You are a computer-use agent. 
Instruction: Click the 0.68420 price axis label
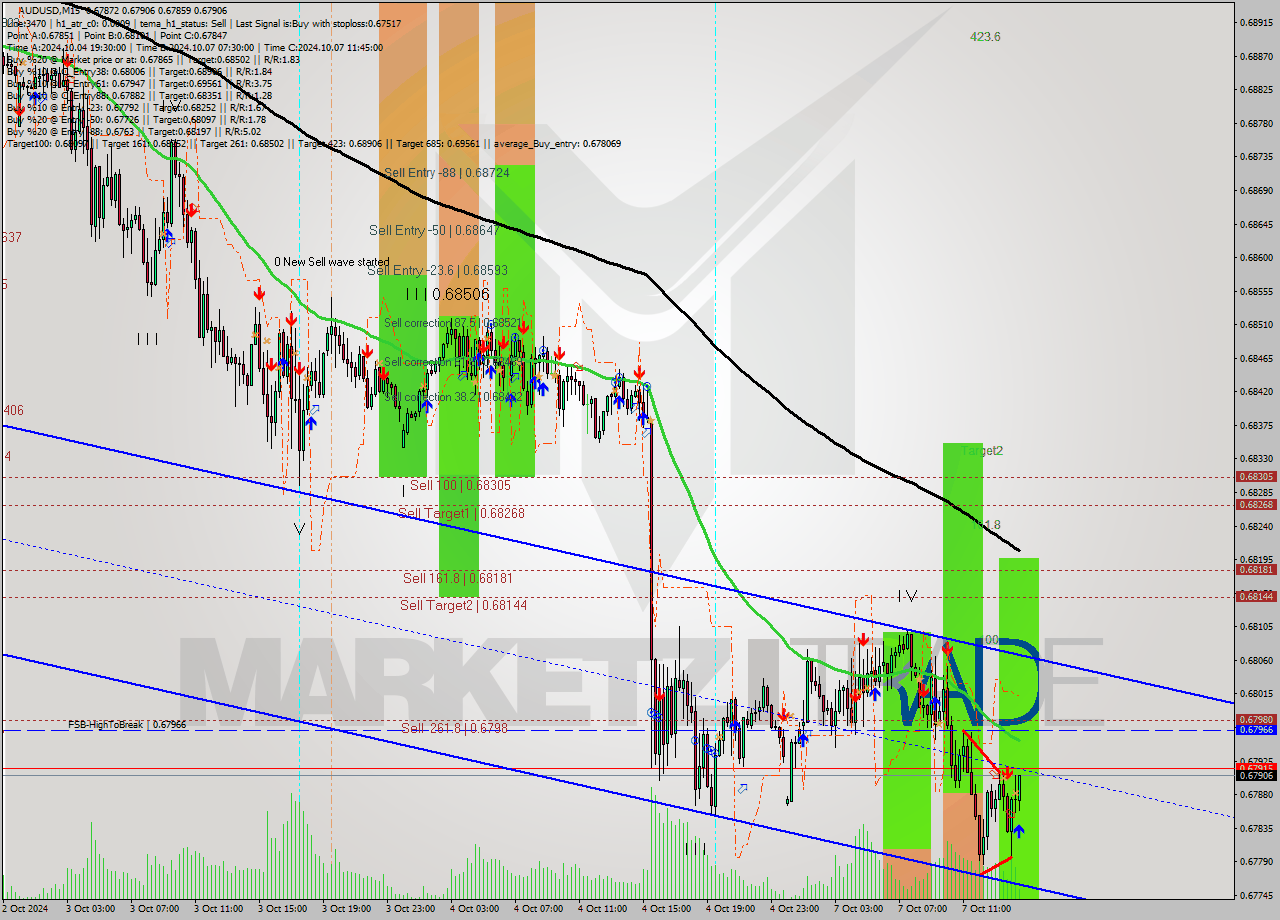point(1256,392)
